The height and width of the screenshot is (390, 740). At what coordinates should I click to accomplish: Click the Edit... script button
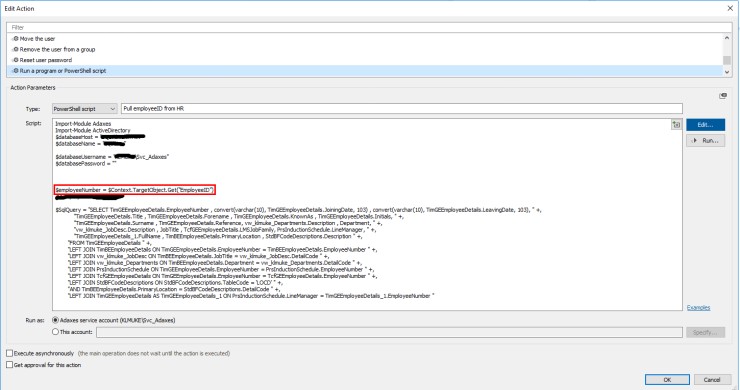[x=705, y=125]
